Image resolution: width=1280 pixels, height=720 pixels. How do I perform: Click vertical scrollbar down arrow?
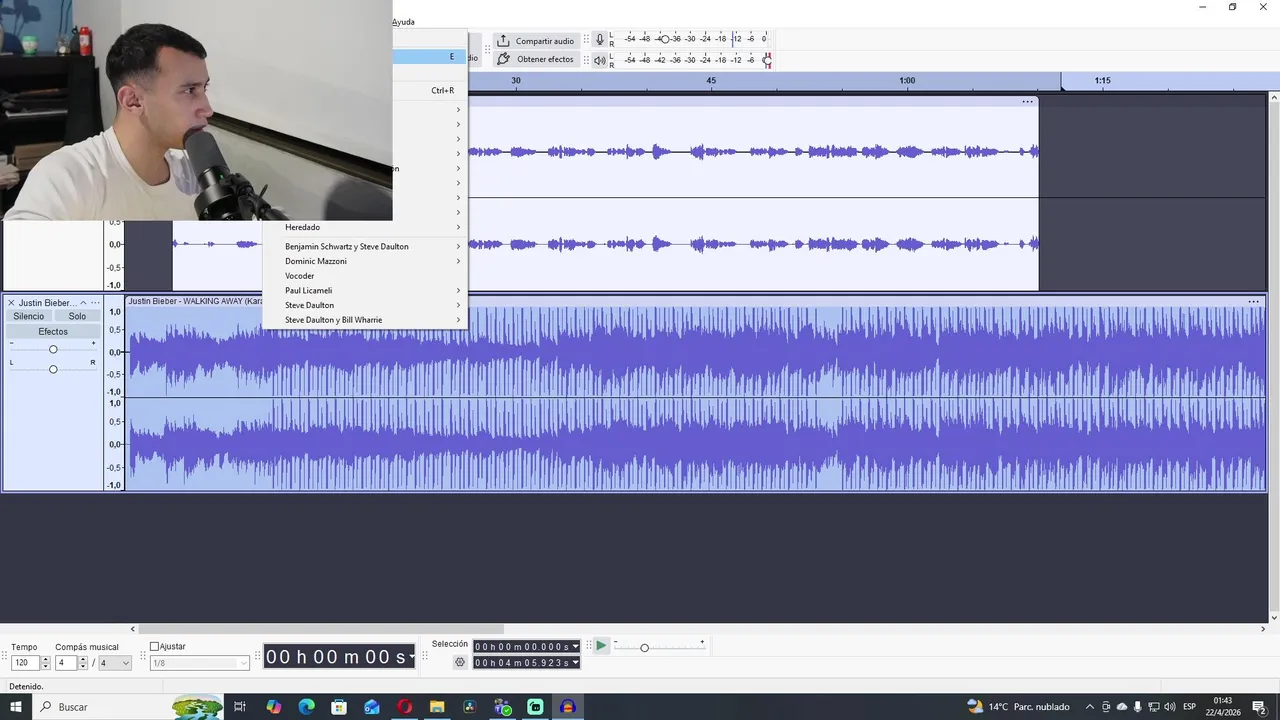1274,617
